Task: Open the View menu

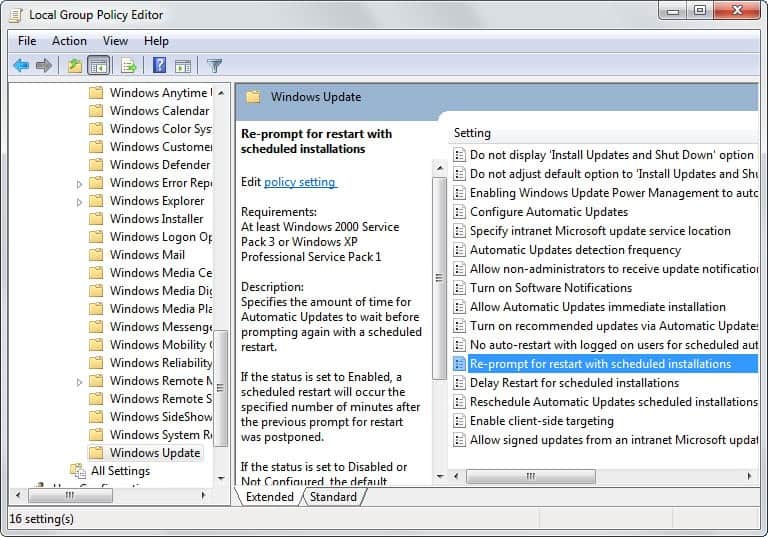Action: [x=115, y=41]
